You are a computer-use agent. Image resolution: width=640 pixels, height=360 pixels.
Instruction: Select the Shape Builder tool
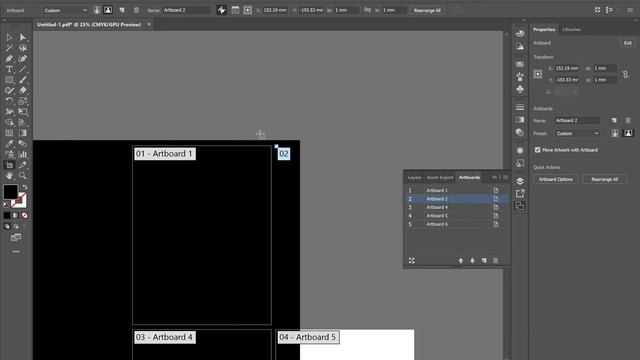click(9, 122)
